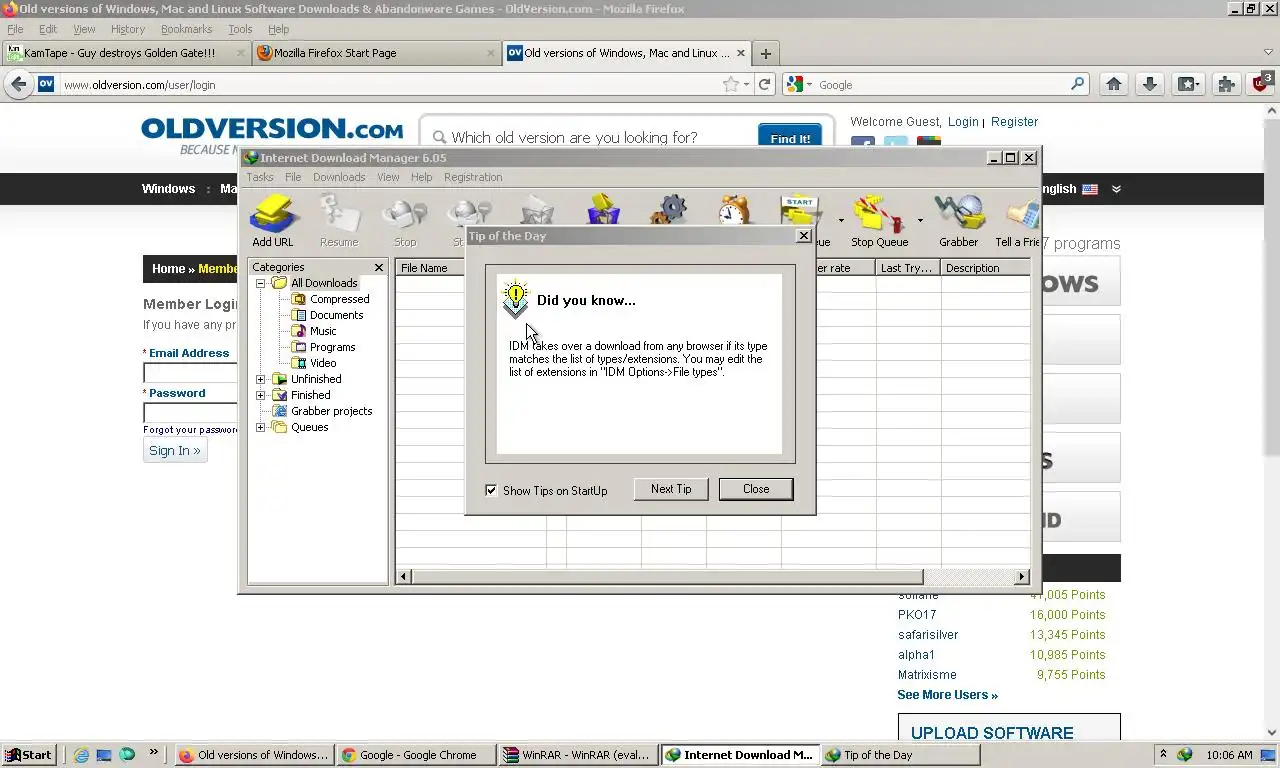
Task: Reload the page in Firefox
Action: pyautogui.click(x=765, y=85)
